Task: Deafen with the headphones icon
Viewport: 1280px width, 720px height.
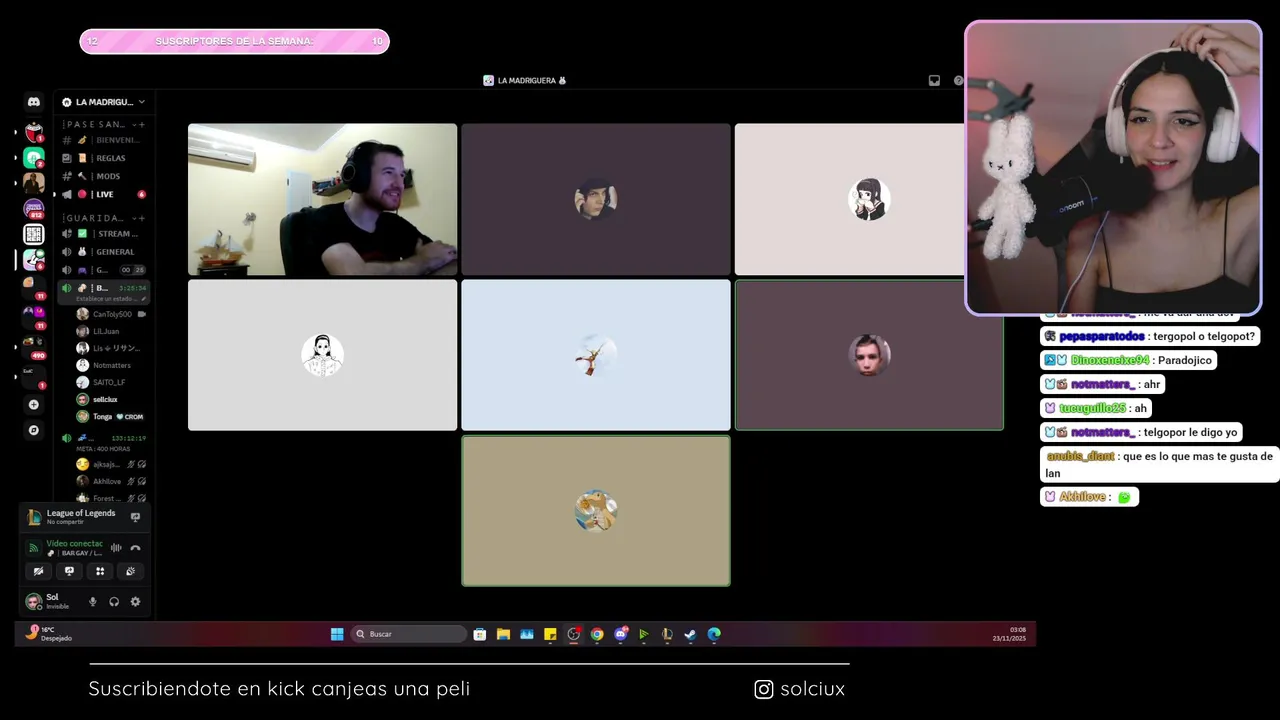Action: click(114, 601)
